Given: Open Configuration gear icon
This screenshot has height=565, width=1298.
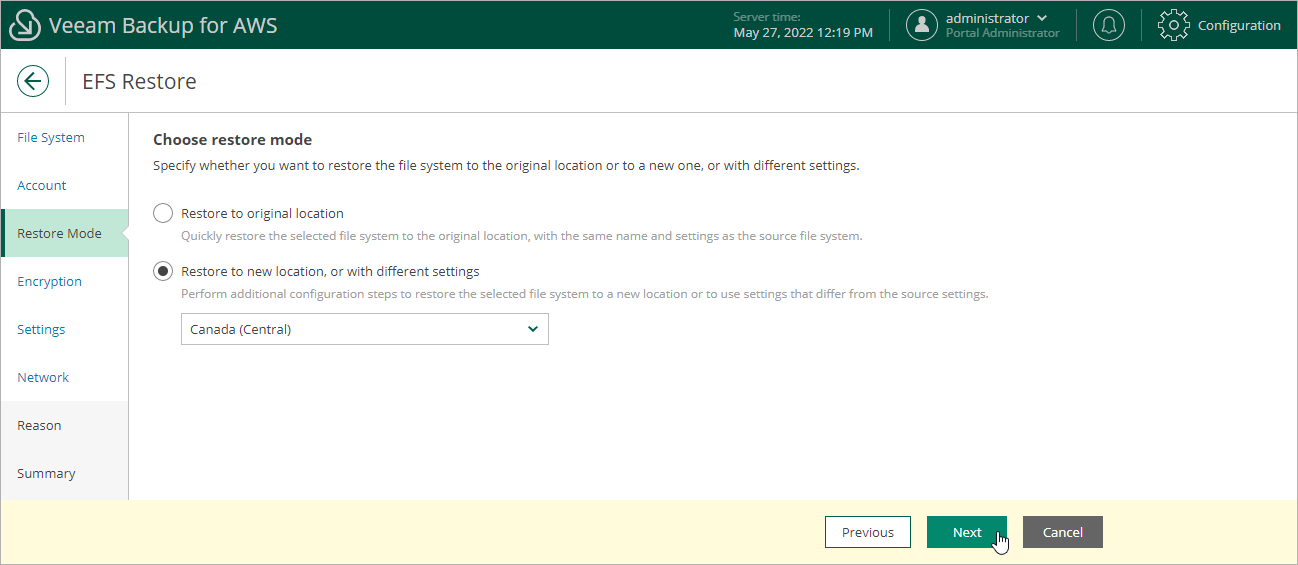Looking at the screenshot, I should [x=1173, y=26].
